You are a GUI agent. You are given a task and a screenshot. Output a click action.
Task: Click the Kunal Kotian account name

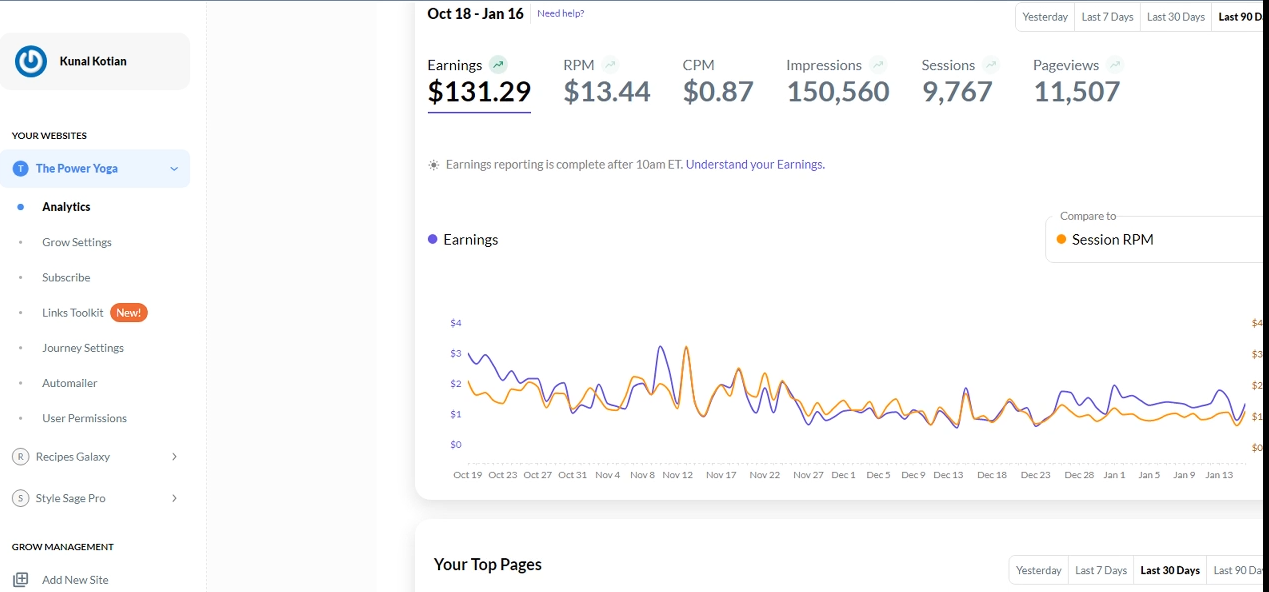(93, 61)
